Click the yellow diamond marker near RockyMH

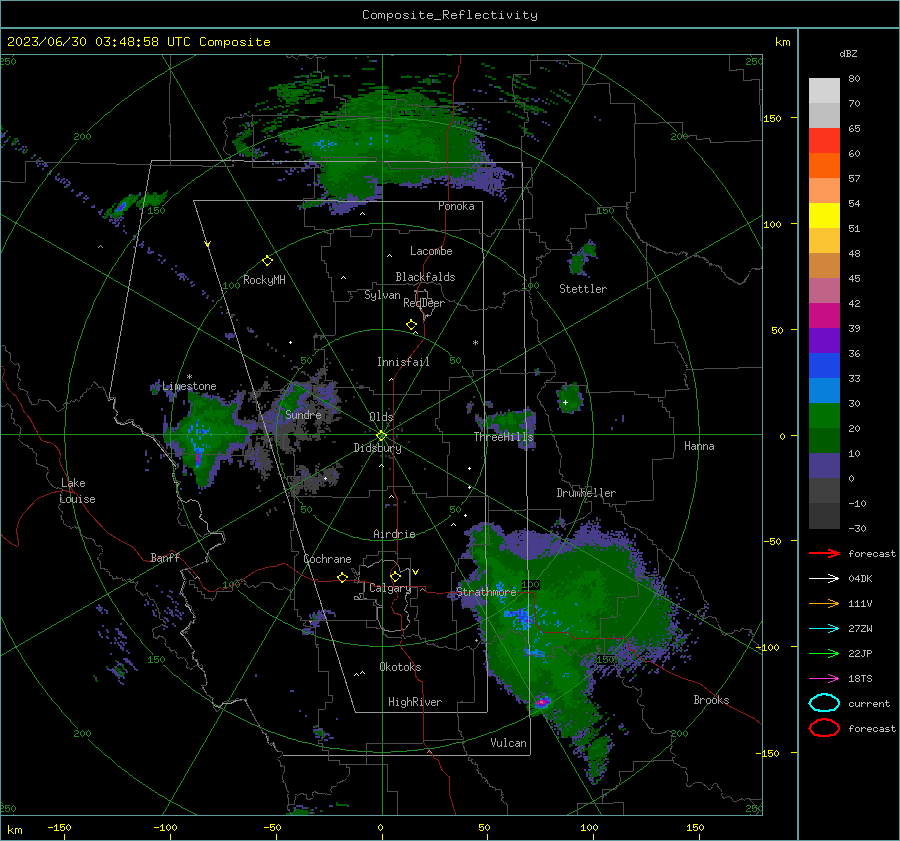coord(267,261)
